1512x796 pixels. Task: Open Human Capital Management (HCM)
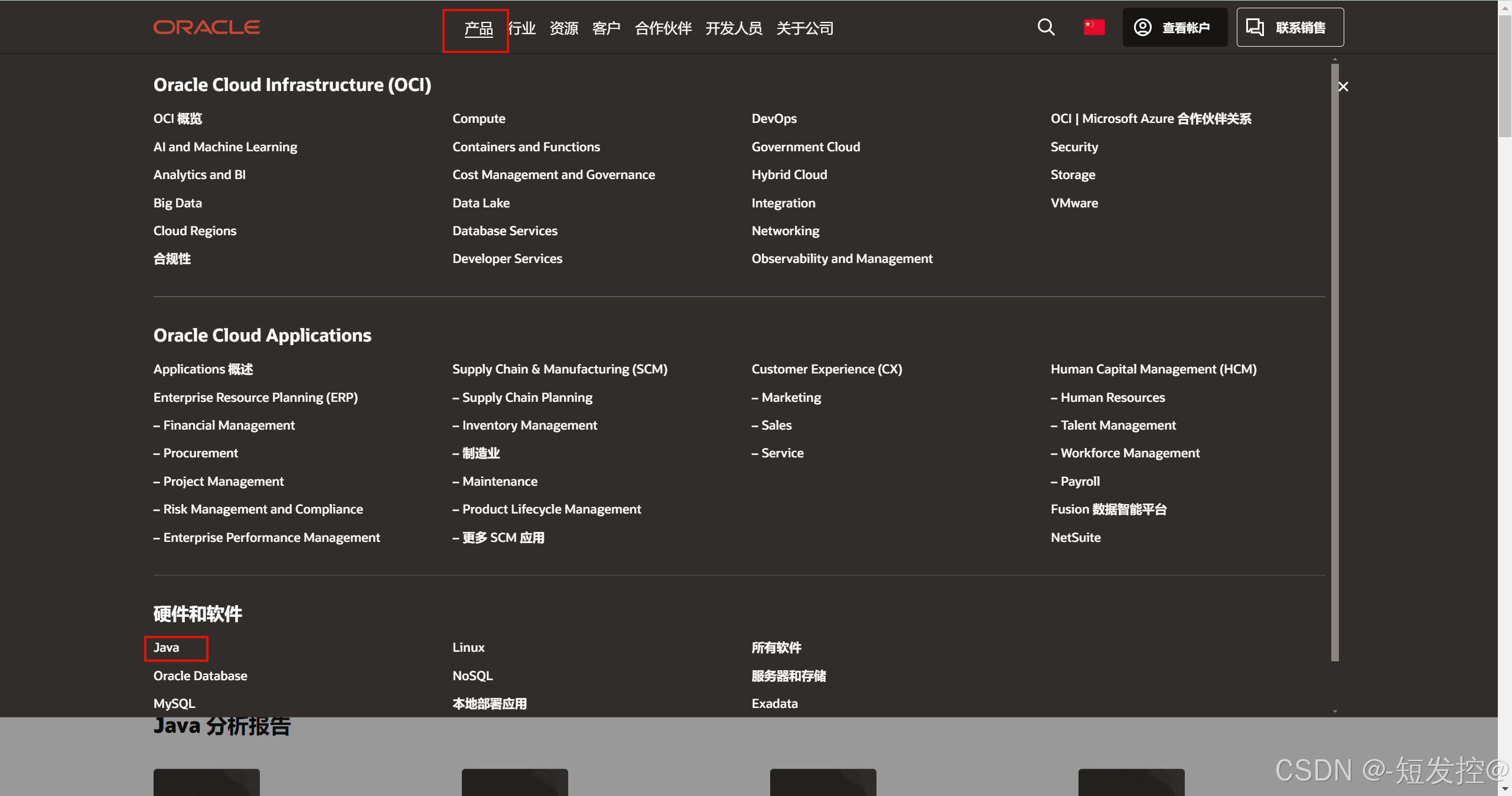coord(1153,369)
